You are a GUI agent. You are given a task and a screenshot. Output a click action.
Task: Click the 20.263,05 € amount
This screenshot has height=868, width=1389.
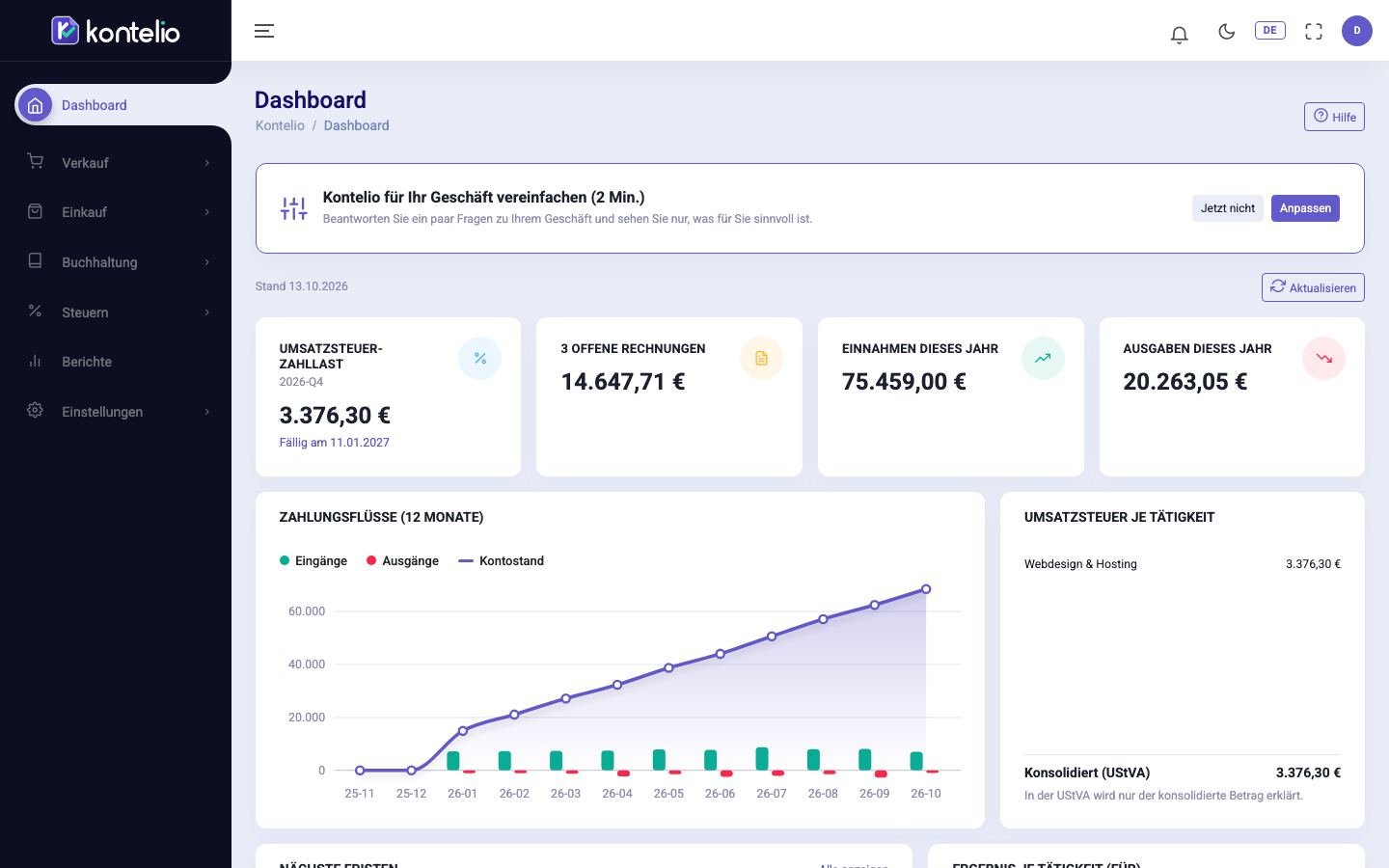pos(1185,382)
